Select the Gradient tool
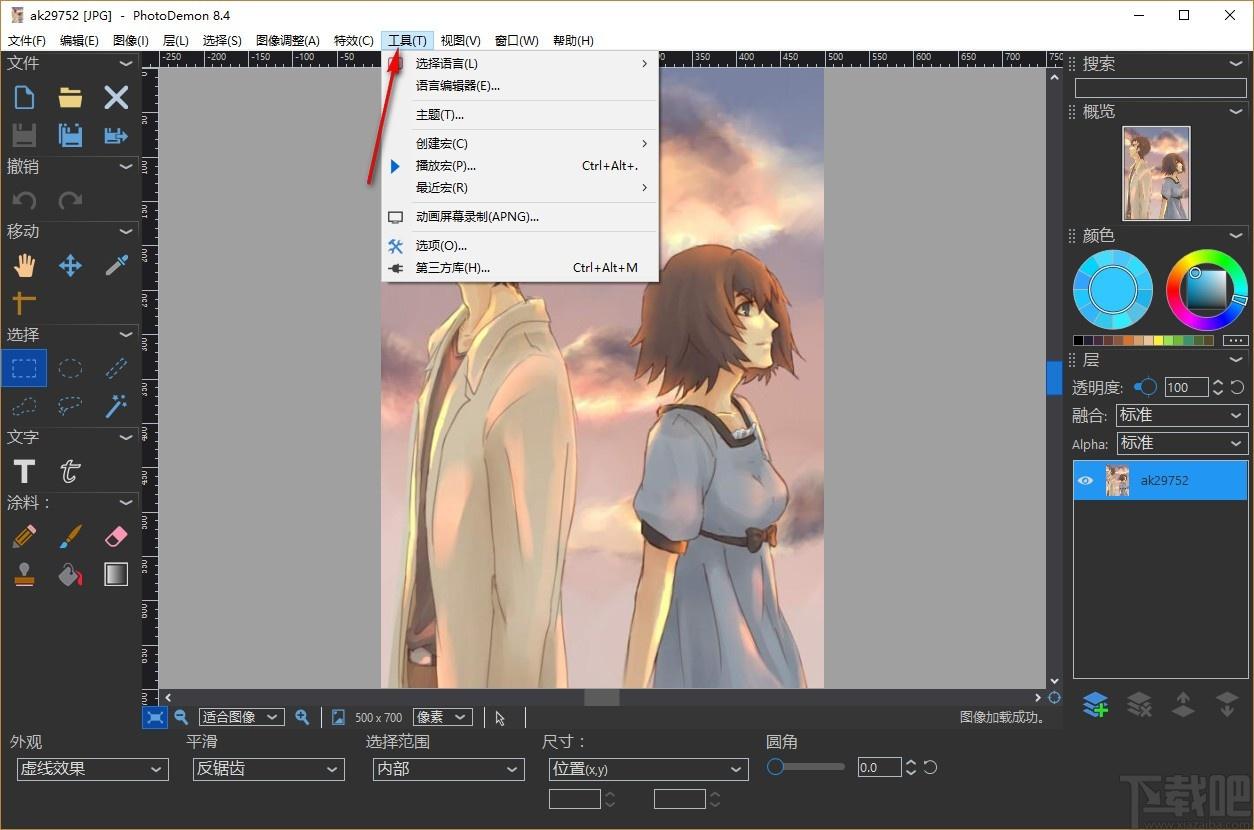1254x830 pixels. [116, 574]
